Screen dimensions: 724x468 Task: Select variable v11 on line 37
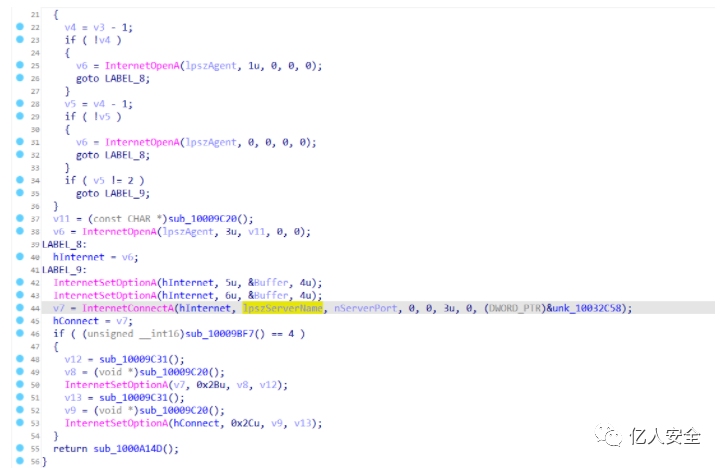[x=61, y=219]
